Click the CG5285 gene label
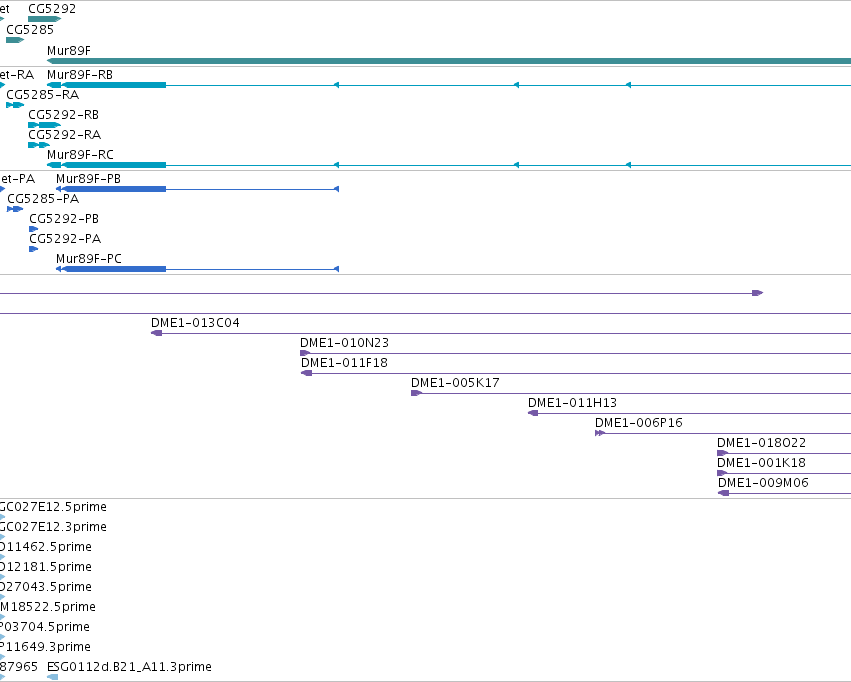The width and height of the screenshot is (851, 682). 30,30
